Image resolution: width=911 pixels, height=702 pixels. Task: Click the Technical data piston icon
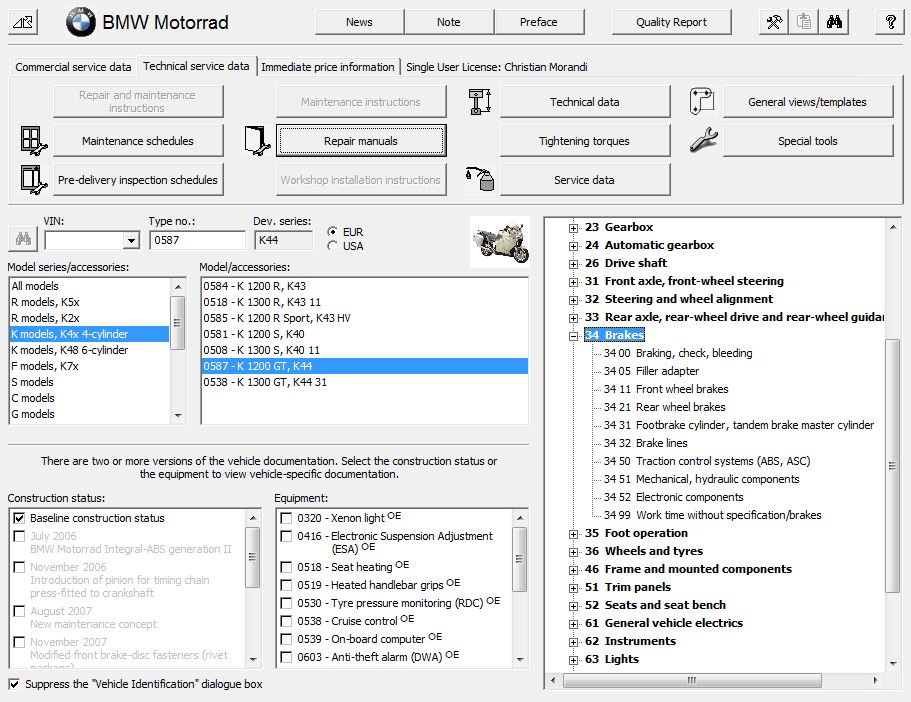[x=480, y=102]
